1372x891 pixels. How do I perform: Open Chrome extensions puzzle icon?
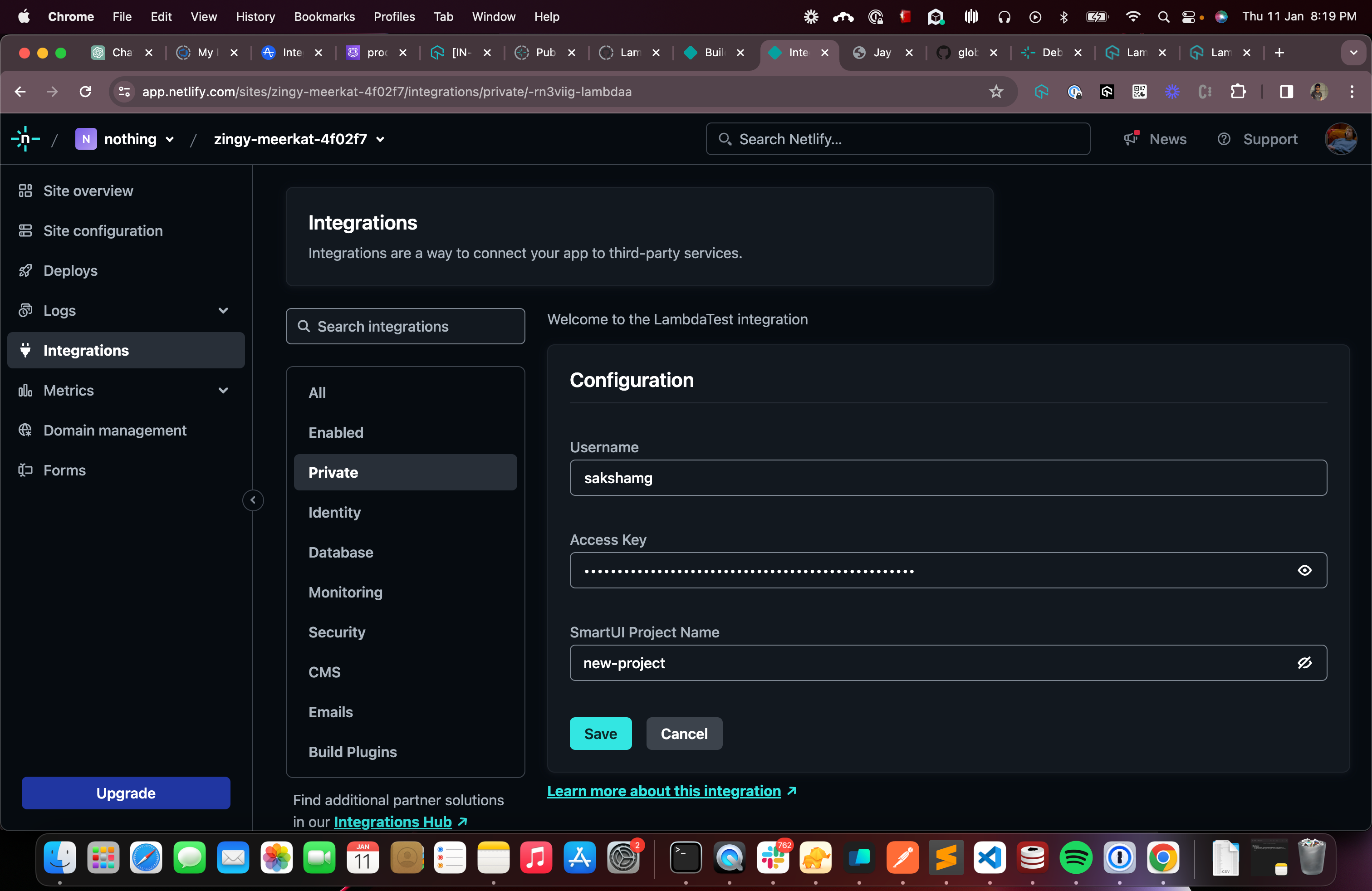[1238, 92]
